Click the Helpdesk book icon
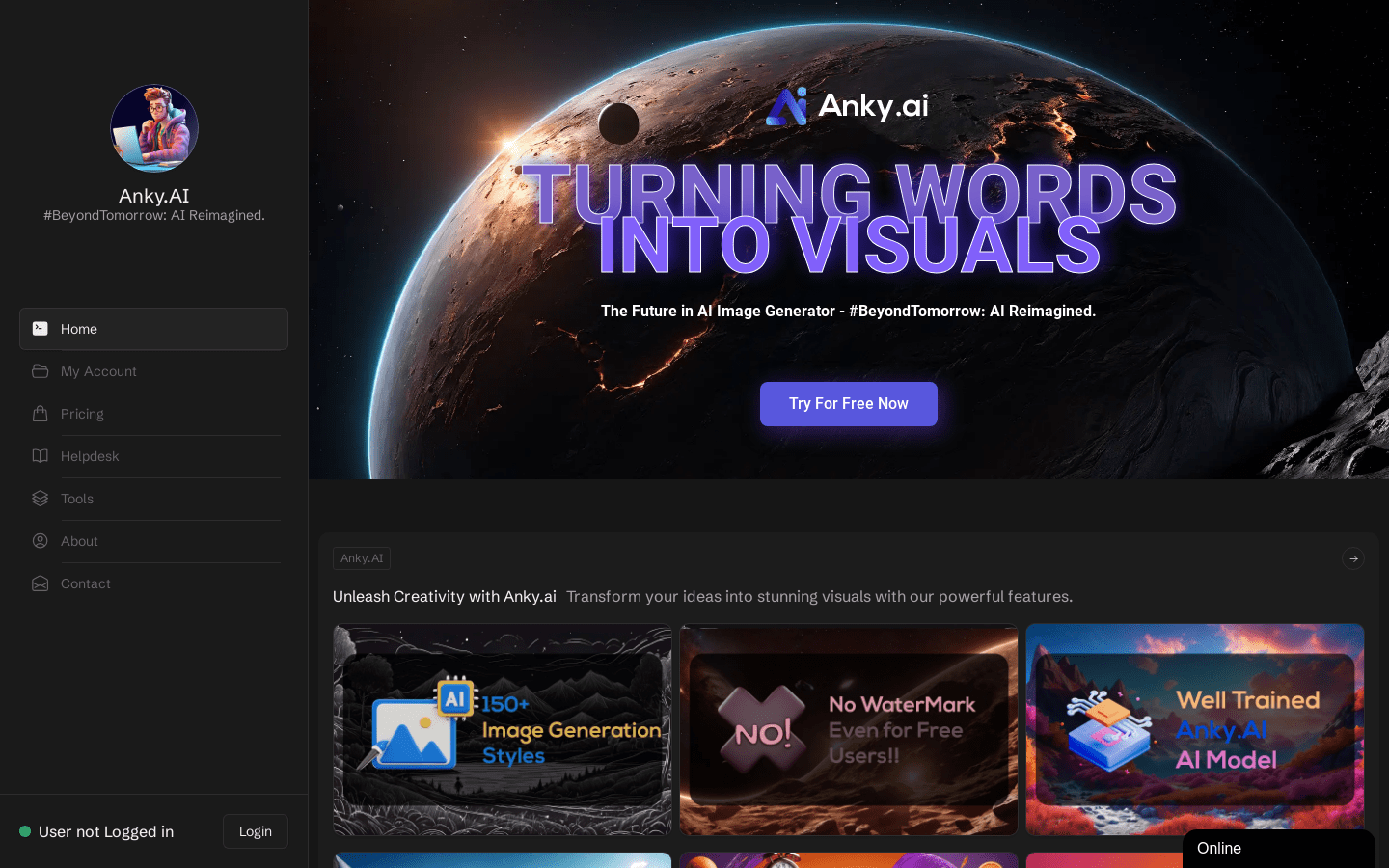Image resolution: width=1389 pixels, height=868 pixels. (x=40, y=456)
